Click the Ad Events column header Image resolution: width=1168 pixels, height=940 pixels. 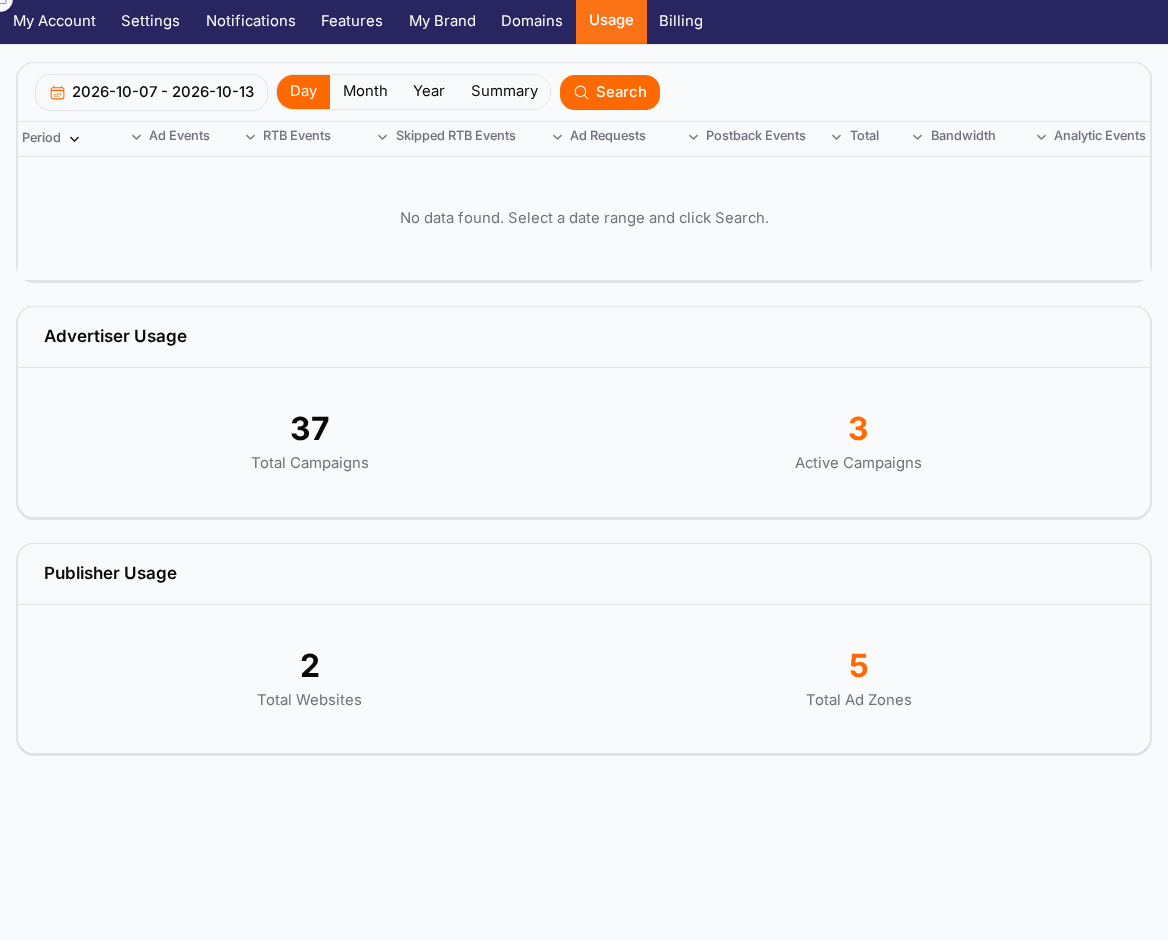coord(180,136)
